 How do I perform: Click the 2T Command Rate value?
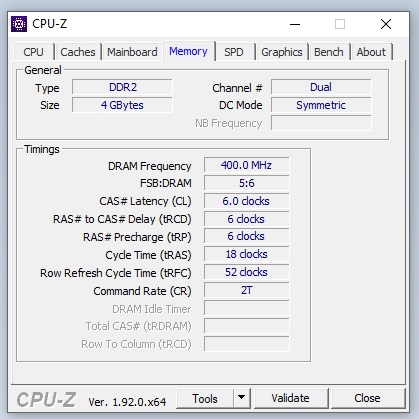click(x=246, y=290)
